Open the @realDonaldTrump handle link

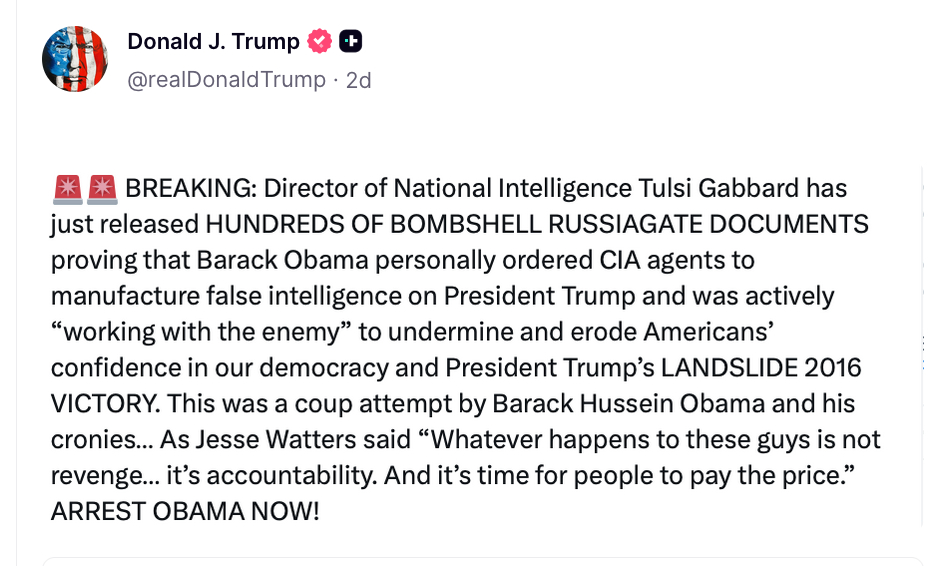point(226,80)
